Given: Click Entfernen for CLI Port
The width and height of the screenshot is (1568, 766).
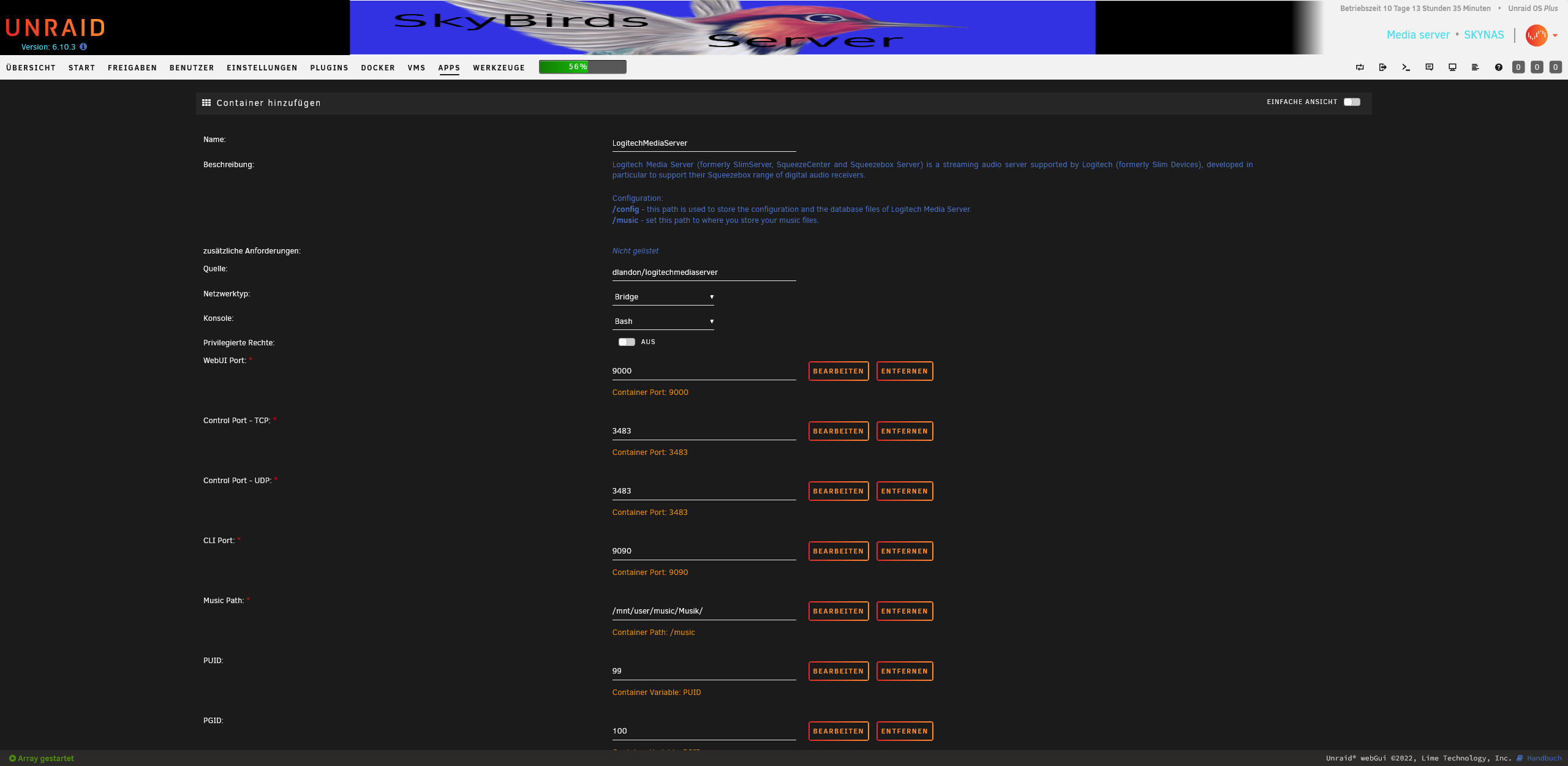Looking at the screenshot, I should click(x=905, y=551).
